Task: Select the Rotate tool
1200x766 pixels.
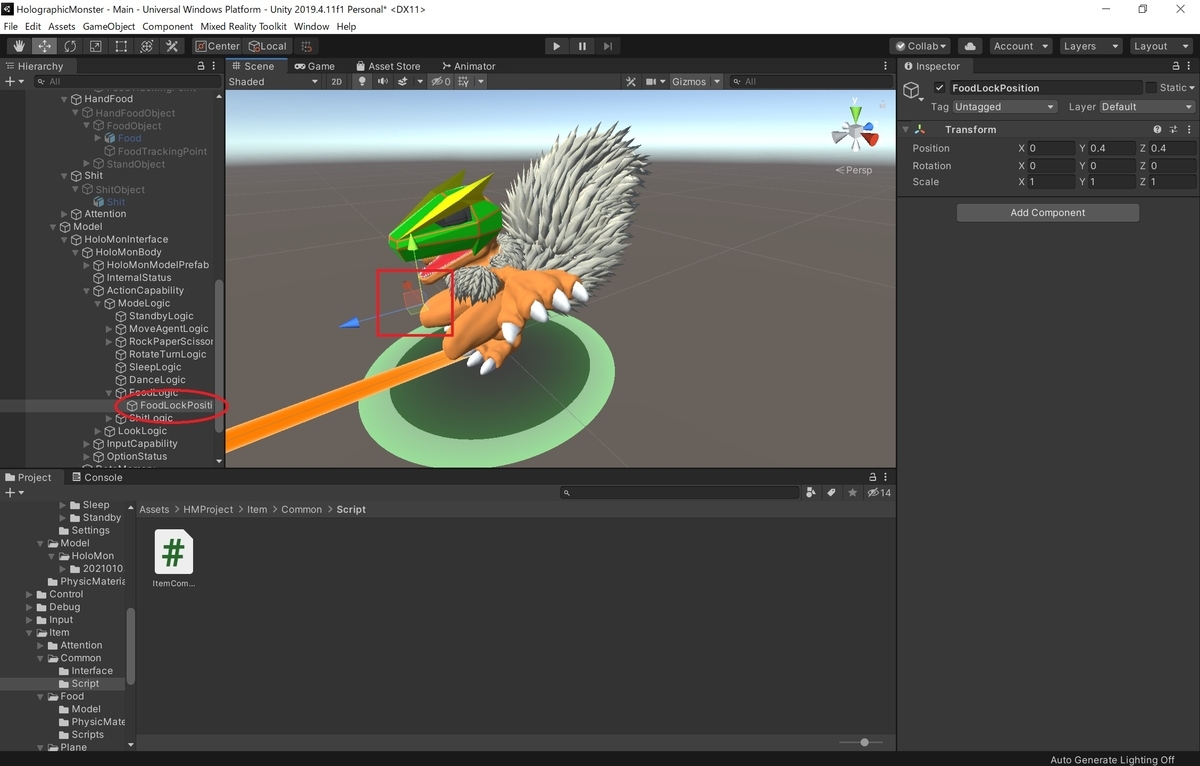Action: (70, 46)
